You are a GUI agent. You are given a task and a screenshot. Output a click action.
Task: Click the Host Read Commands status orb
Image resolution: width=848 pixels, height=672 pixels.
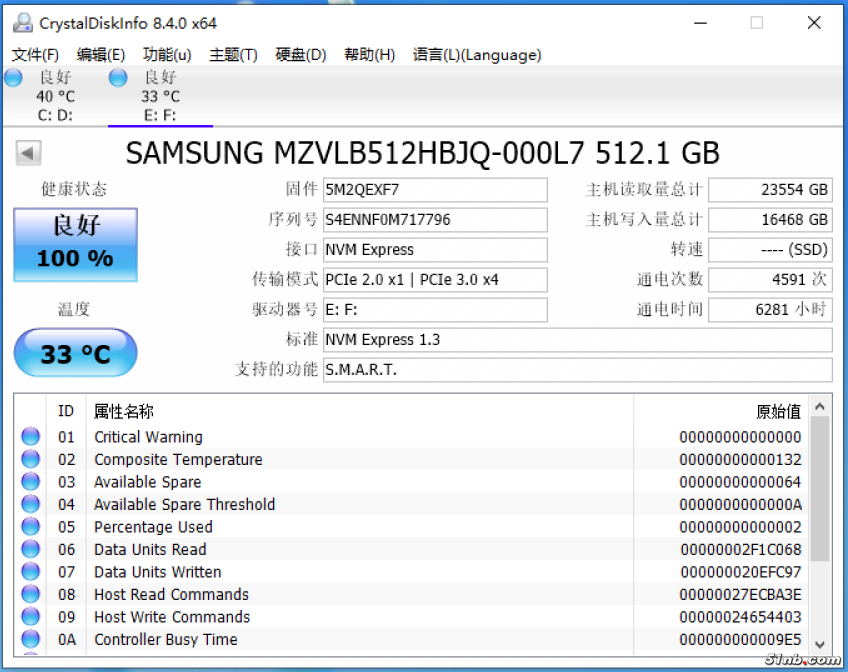point(30,594)
